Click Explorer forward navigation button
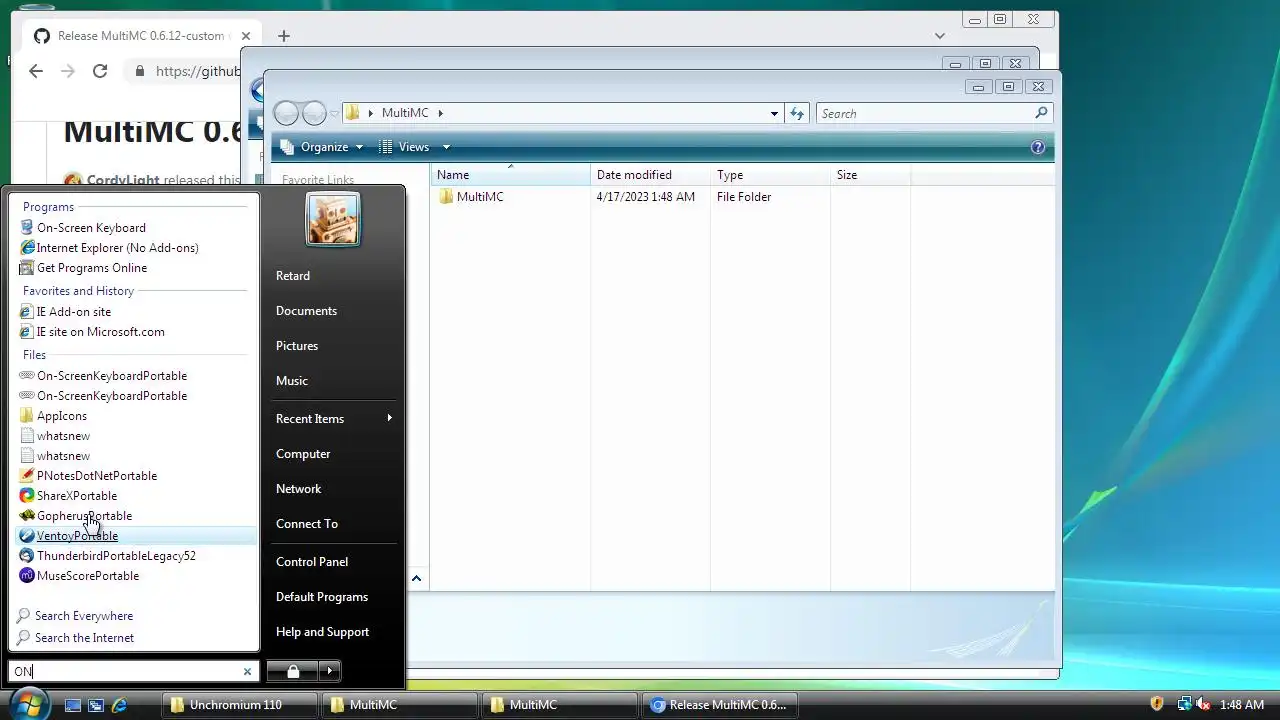This screenshot has height=720, width=1280. [x=314, y=113]
